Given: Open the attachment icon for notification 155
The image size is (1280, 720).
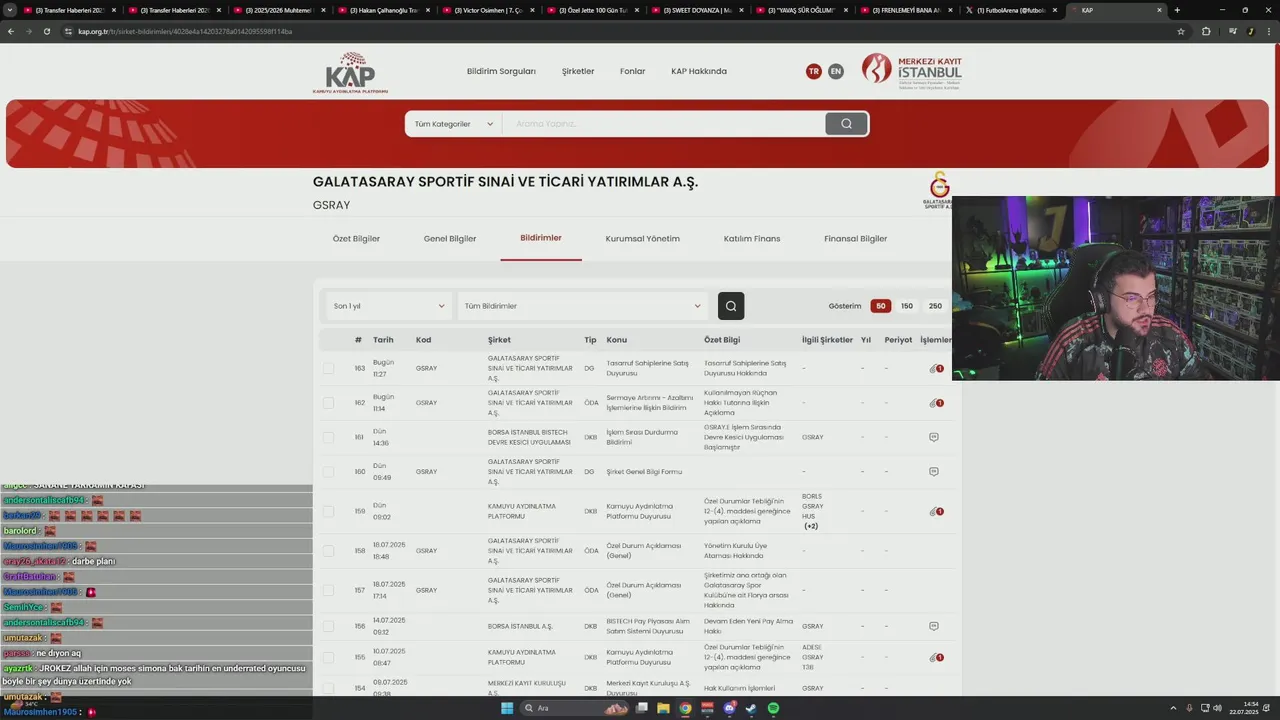Looking at the screenshot, I should pos(935,657).
